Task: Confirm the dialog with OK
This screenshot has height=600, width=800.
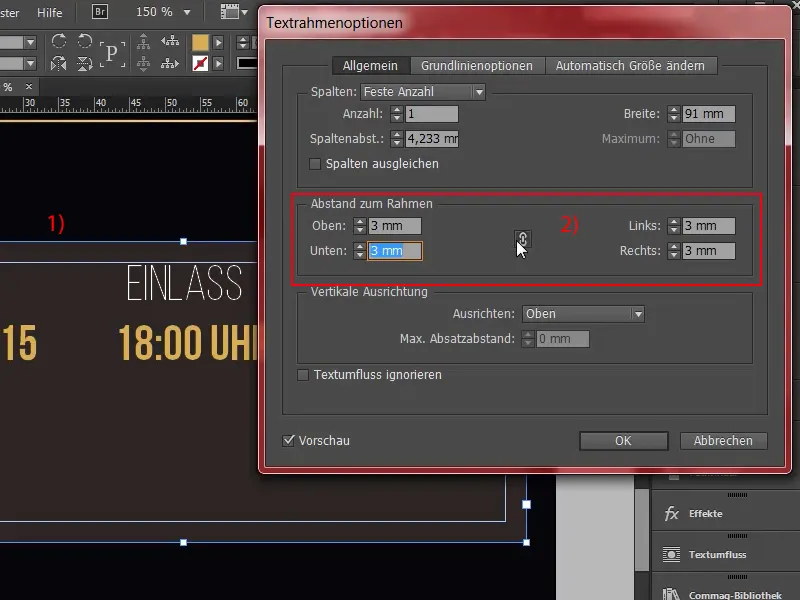Action: (623, 441)
